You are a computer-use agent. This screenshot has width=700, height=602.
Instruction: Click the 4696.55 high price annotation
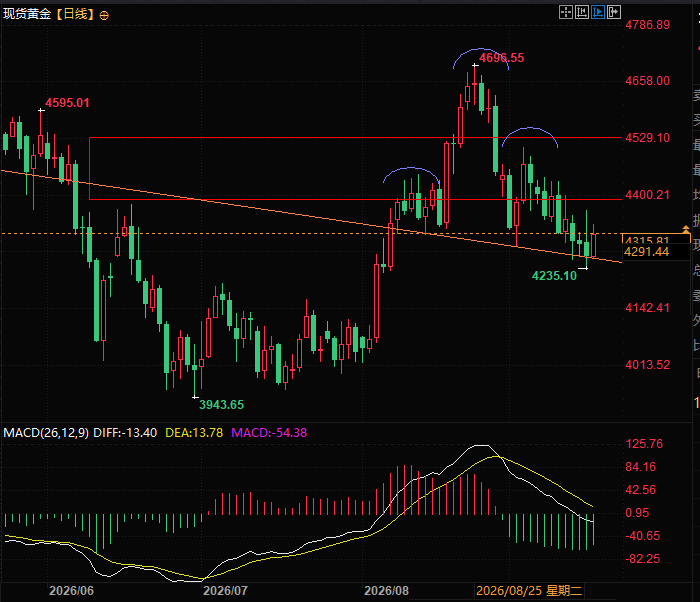(501, 58)
